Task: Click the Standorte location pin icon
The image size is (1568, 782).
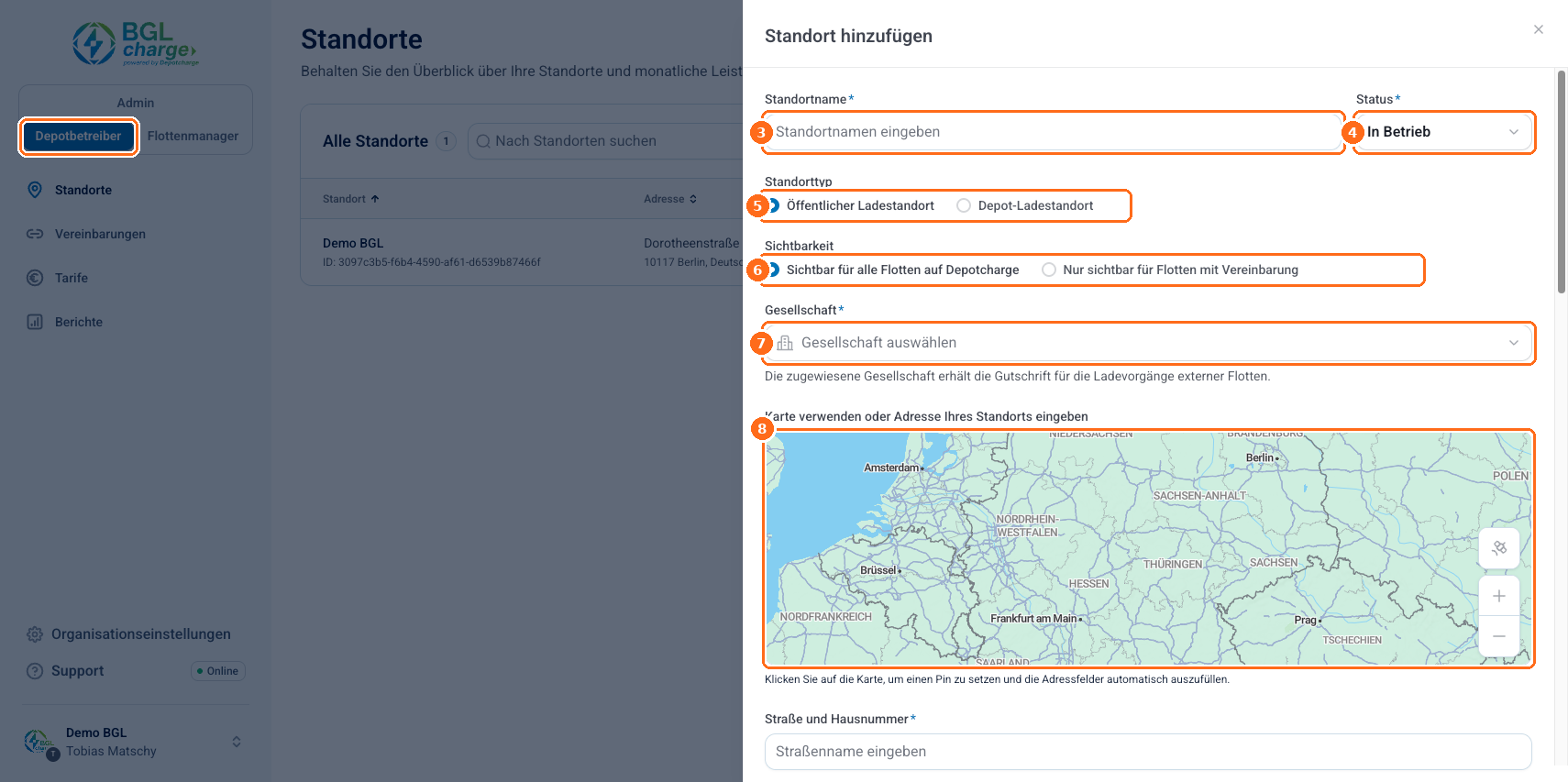Action: [35, 190]
